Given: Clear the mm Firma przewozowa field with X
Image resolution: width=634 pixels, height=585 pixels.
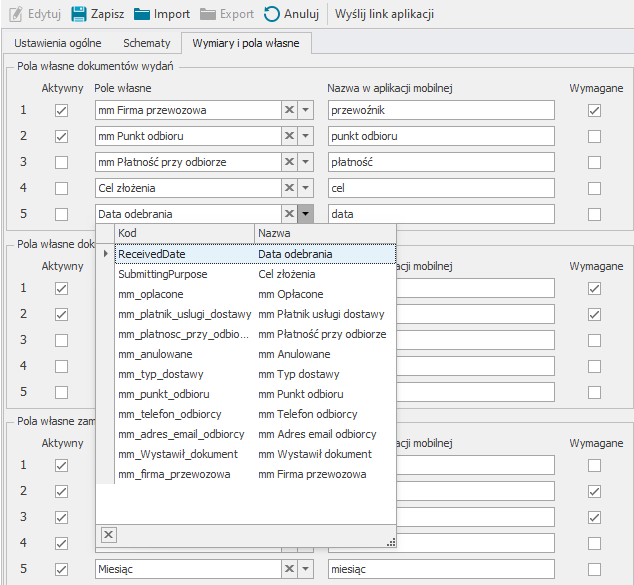Looking at the screenshot, I should pos(288,110).
